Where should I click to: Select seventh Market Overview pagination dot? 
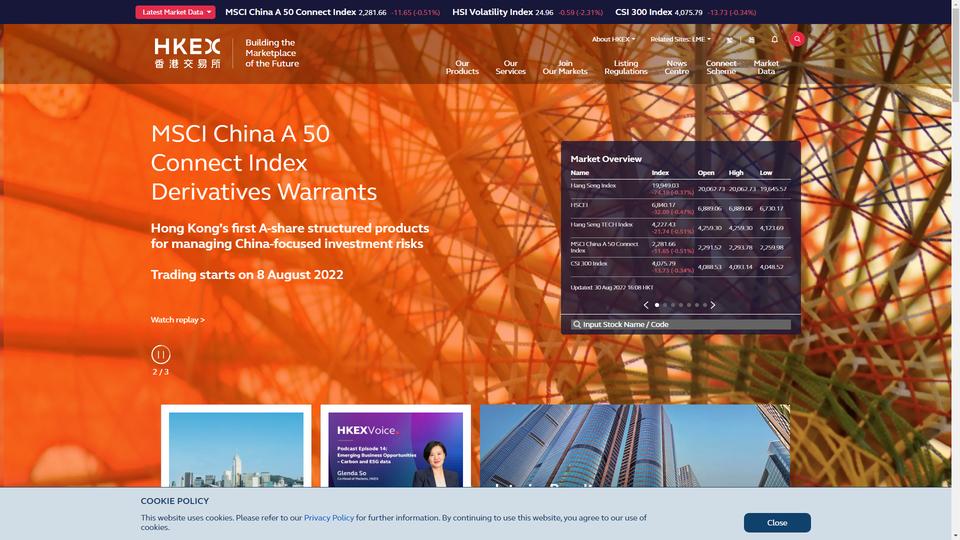705,305
